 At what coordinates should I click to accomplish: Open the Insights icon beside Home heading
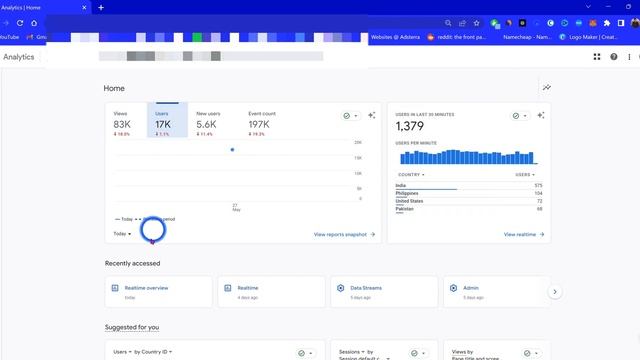[x=547, y=87]
